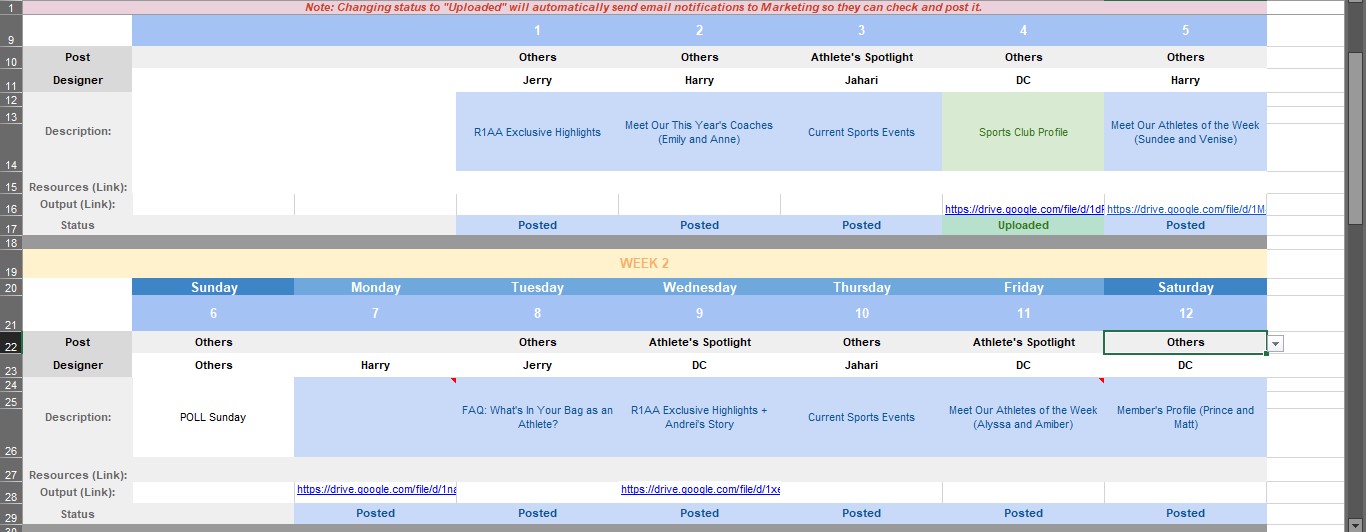Screen dimensions: 1366x532
Task: Select date number 3 cell
Action: click(x=862, y=30)
